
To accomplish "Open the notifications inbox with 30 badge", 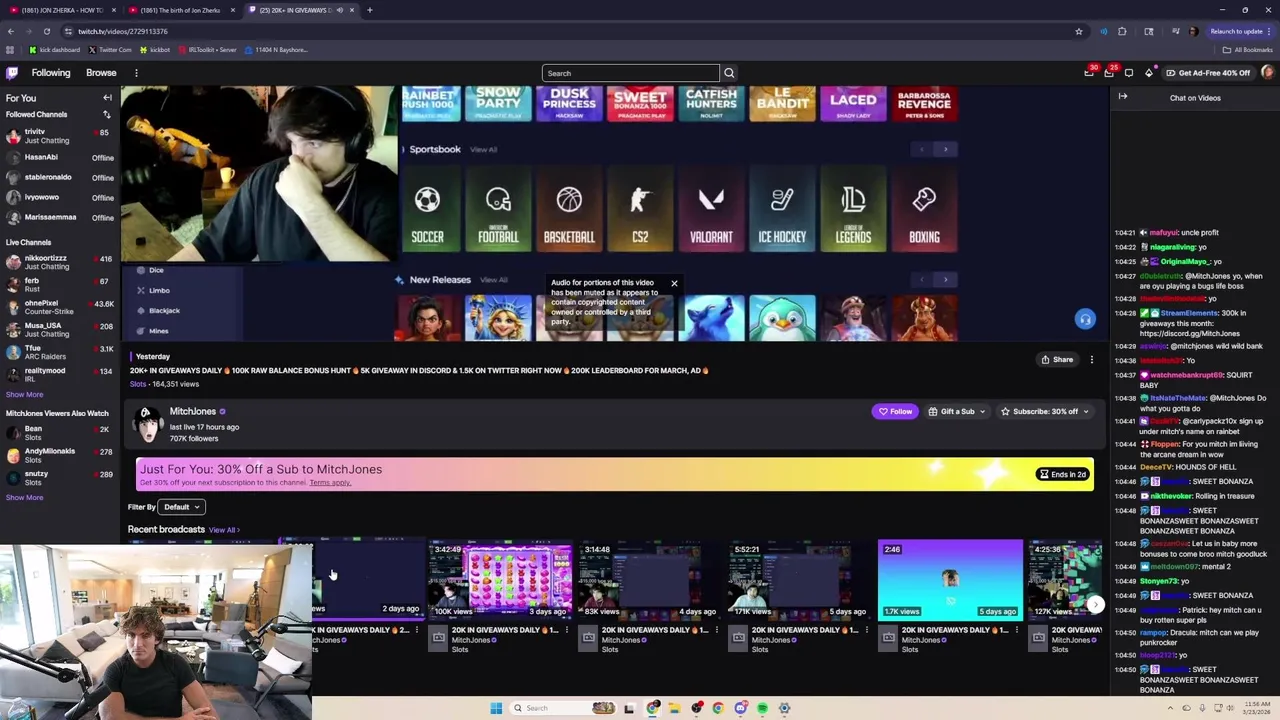I will pos(1089,73).
